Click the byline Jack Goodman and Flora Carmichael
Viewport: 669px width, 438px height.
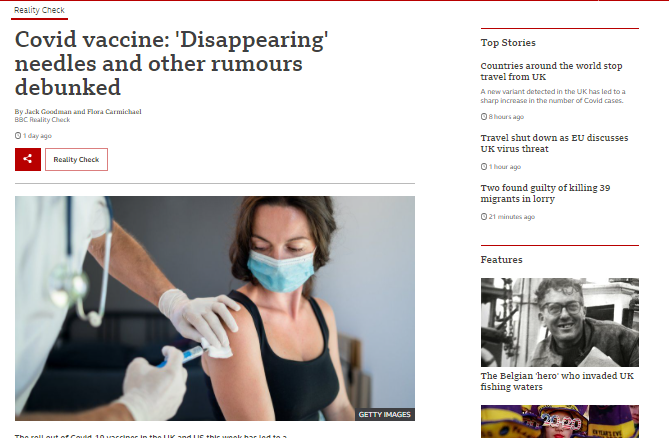pos(78,111)
